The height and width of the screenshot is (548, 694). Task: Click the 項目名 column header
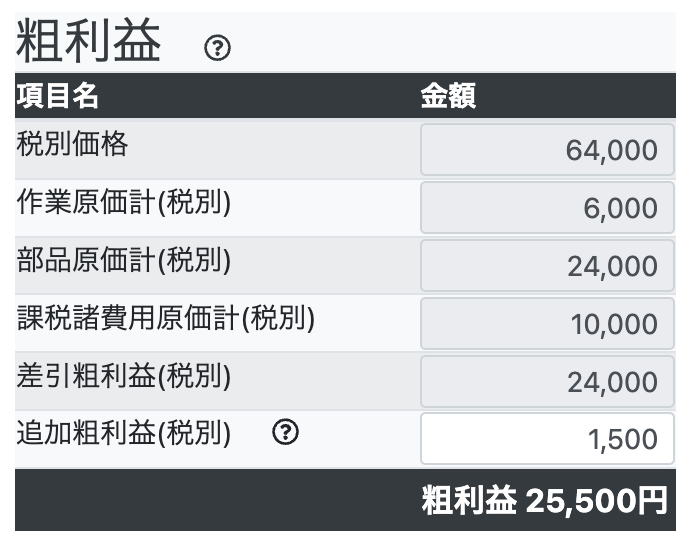[x=57, y=96]
